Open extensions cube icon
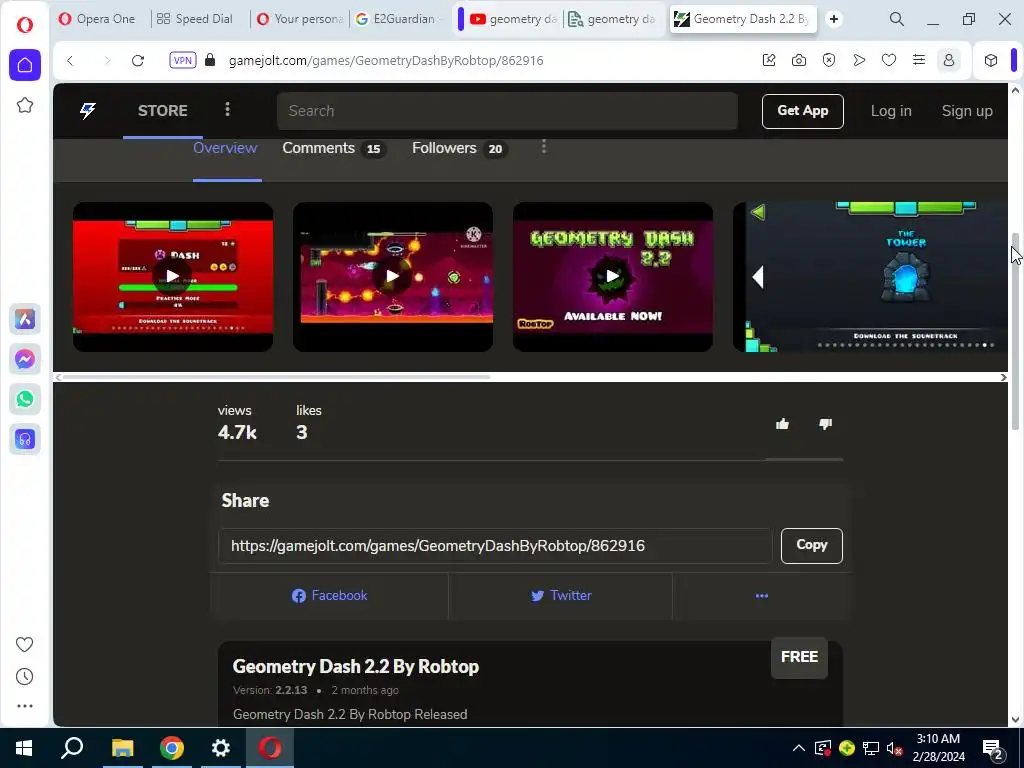The height and width of the screenshot is (768, 1024). click(991, 60)
